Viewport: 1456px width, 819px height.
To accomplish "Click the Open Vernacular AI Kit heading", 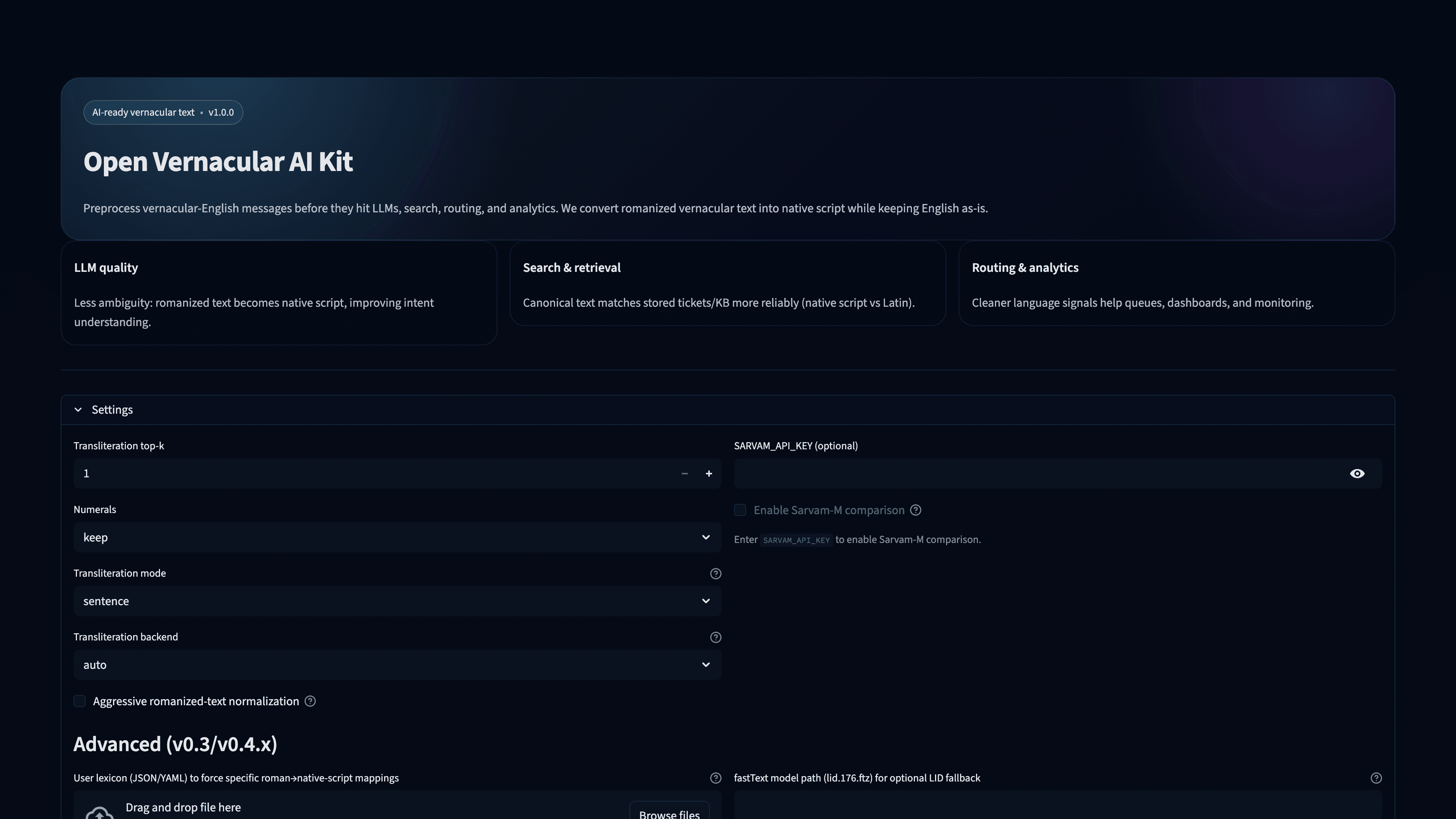I will point(218,162).
